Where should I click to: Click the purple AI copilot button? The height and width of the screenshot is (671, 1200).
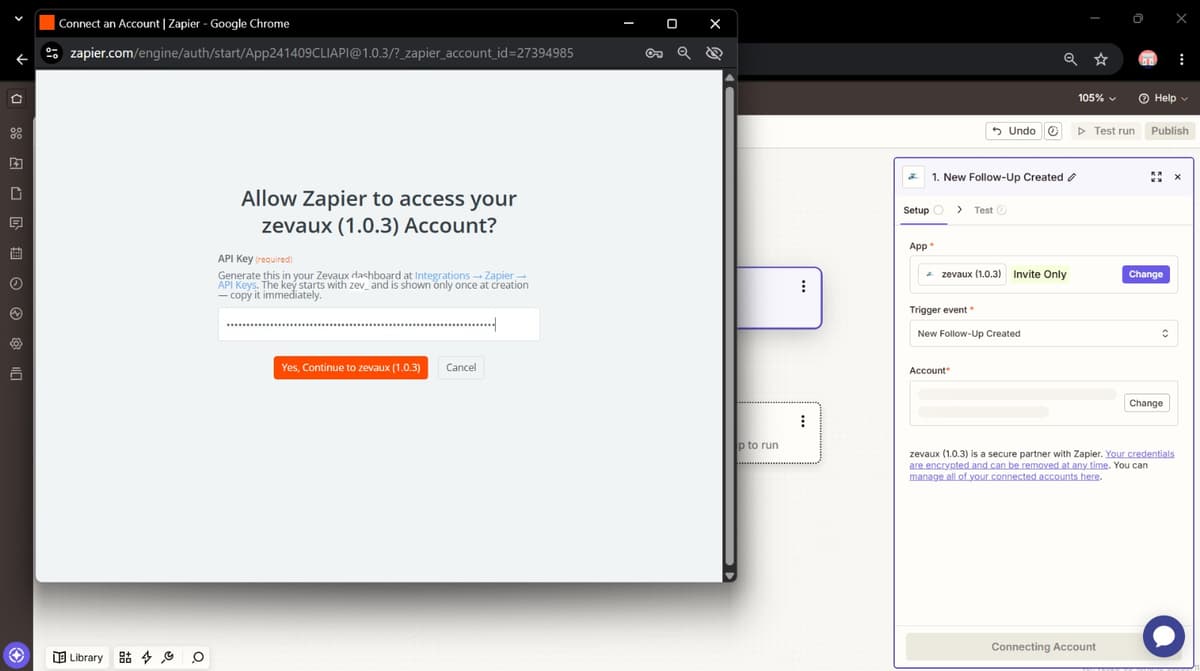point(16,656)
